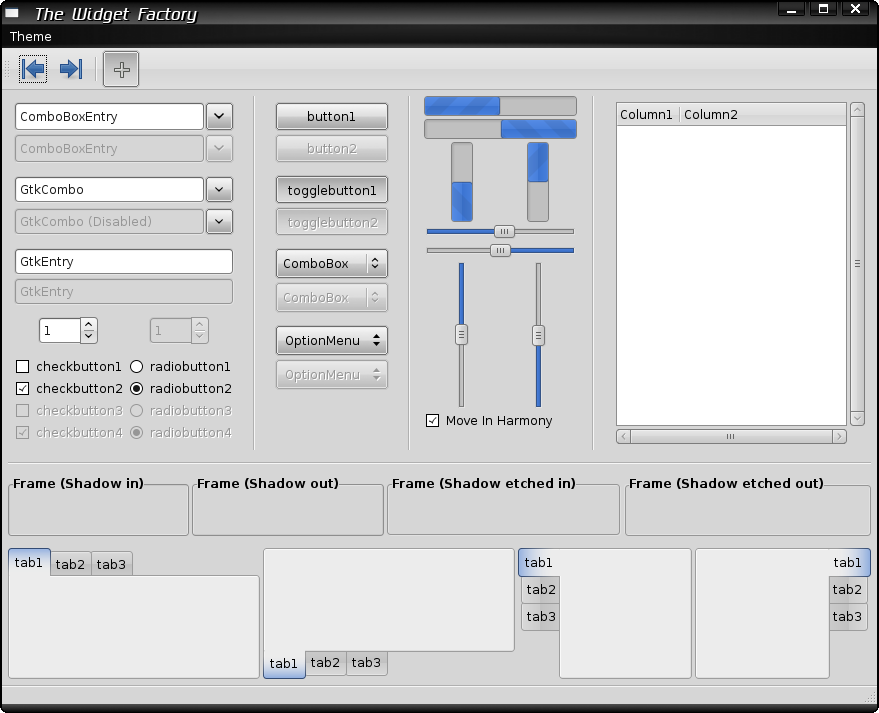Screen dimensions: 879x713
Task: Maximize The Widget Factory window
Action: (823, 8)
